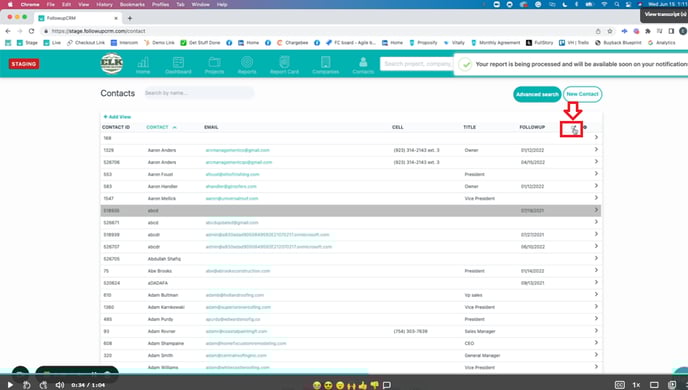The image size is (688, 390).
Task: Open the Adam Shampaine contact name
Action: click(166, 343)
